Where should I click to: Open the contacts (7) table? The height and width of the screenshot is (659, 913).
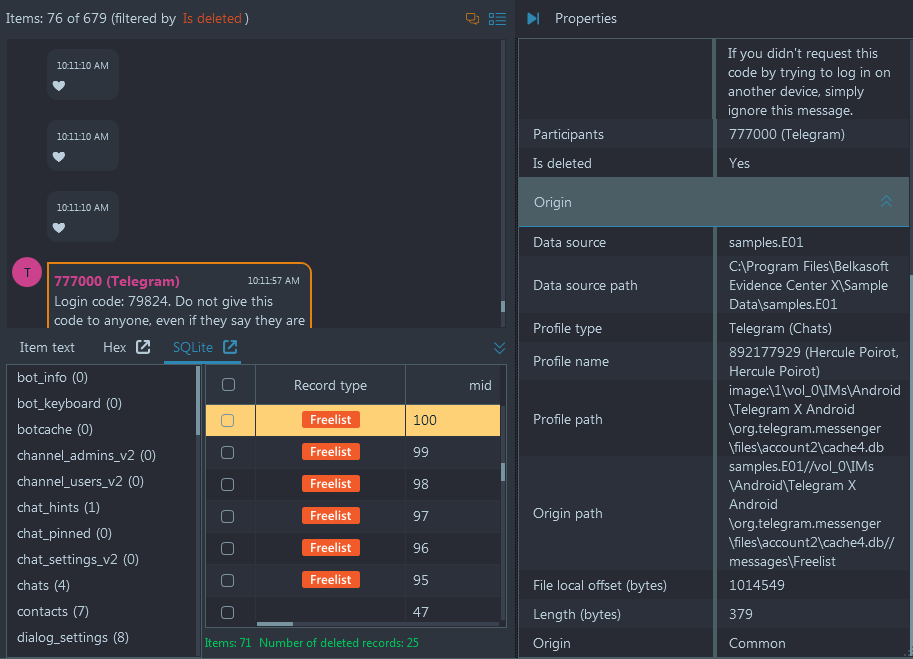point(52,611)
